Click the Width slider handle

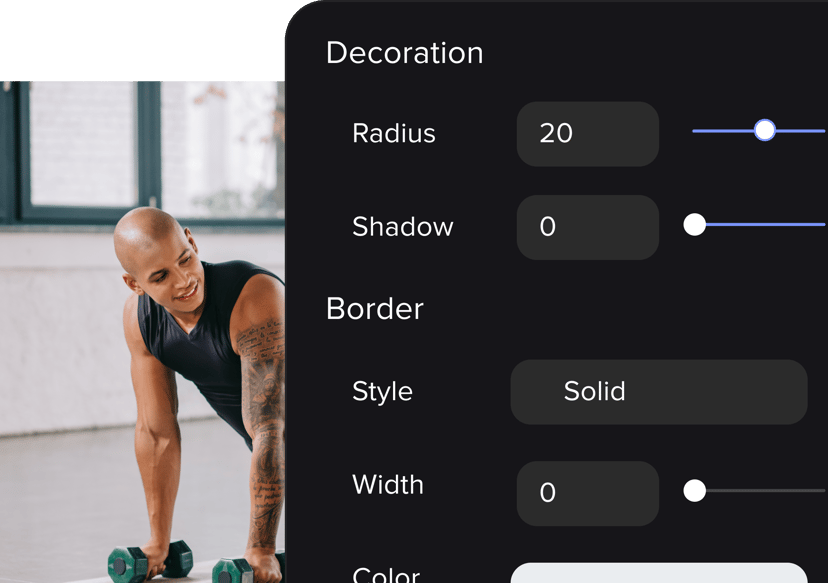tap(694, 491)
